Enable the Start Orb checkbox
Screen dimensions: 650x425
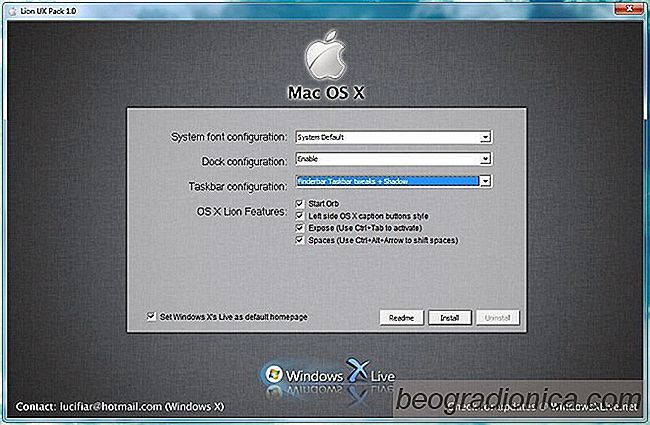pos(299,204)
